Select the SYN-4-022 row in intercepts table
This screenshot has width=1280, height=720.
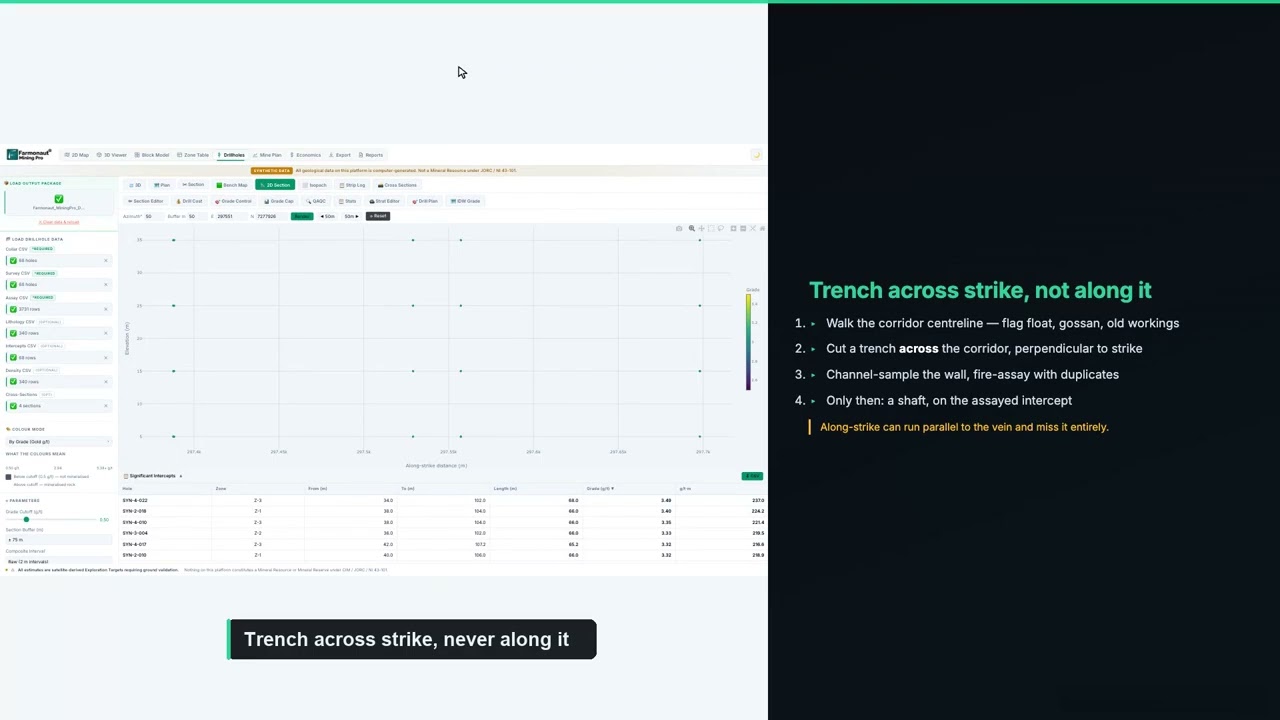(443, 500)
